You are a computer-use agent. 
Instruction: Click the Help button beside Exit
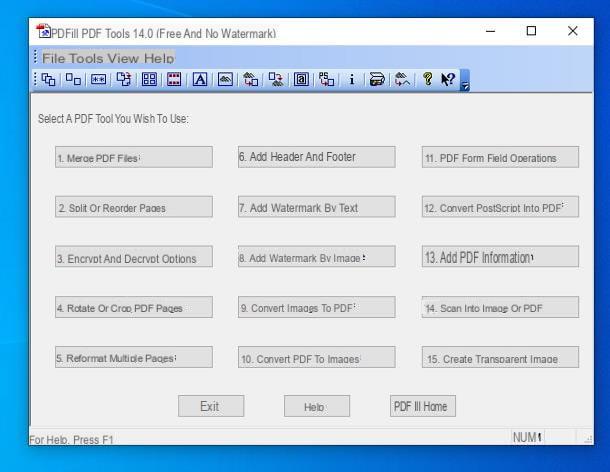coord(317,406)
